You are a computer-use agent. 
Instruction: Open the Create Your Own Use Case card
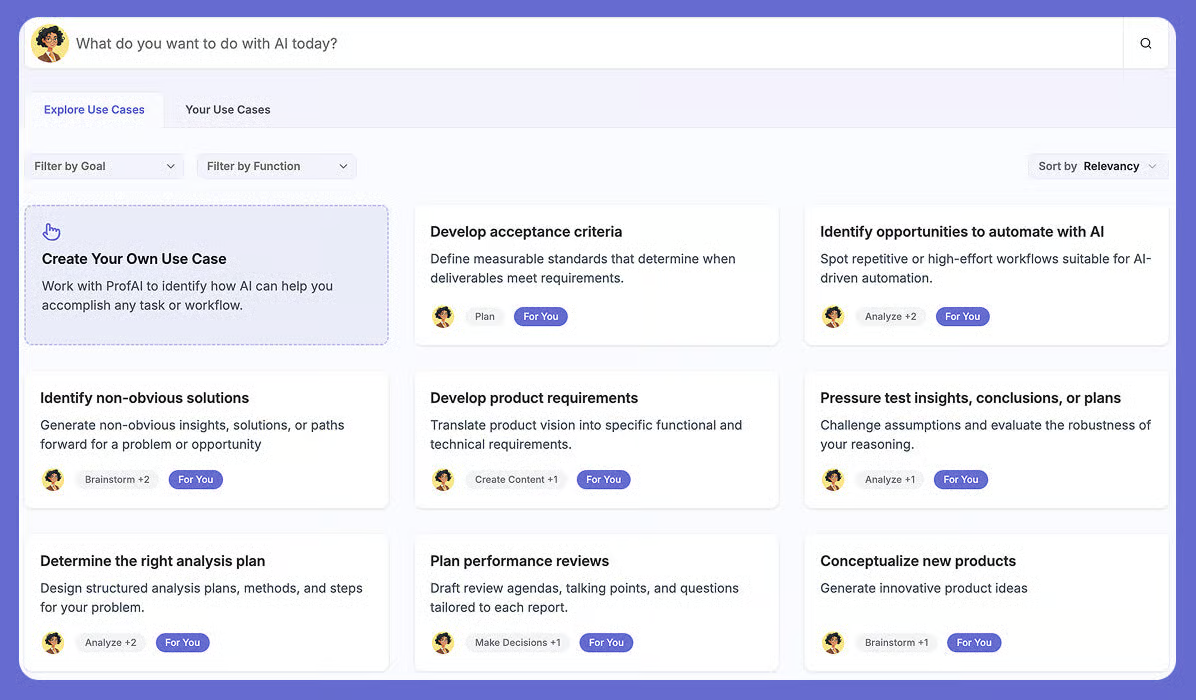(206, 275)
